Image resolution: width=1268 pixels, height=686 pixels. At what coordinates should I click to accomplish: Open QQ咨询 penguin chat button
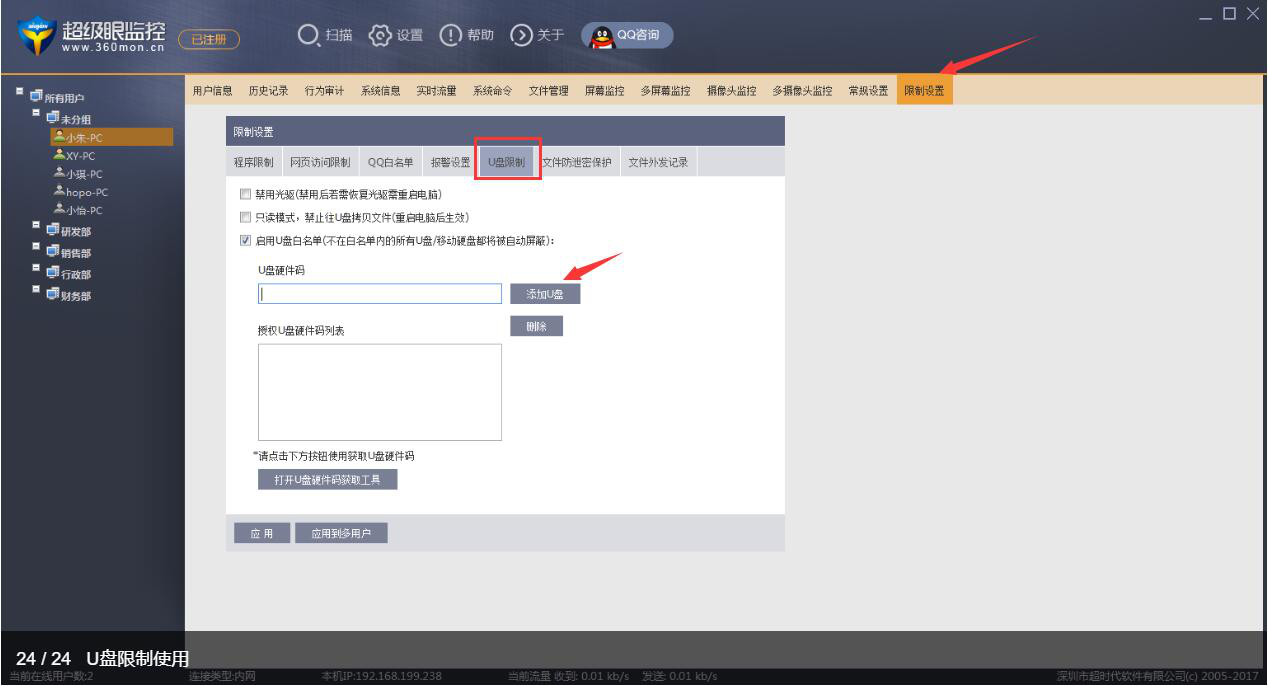click(x=627, y=35)
